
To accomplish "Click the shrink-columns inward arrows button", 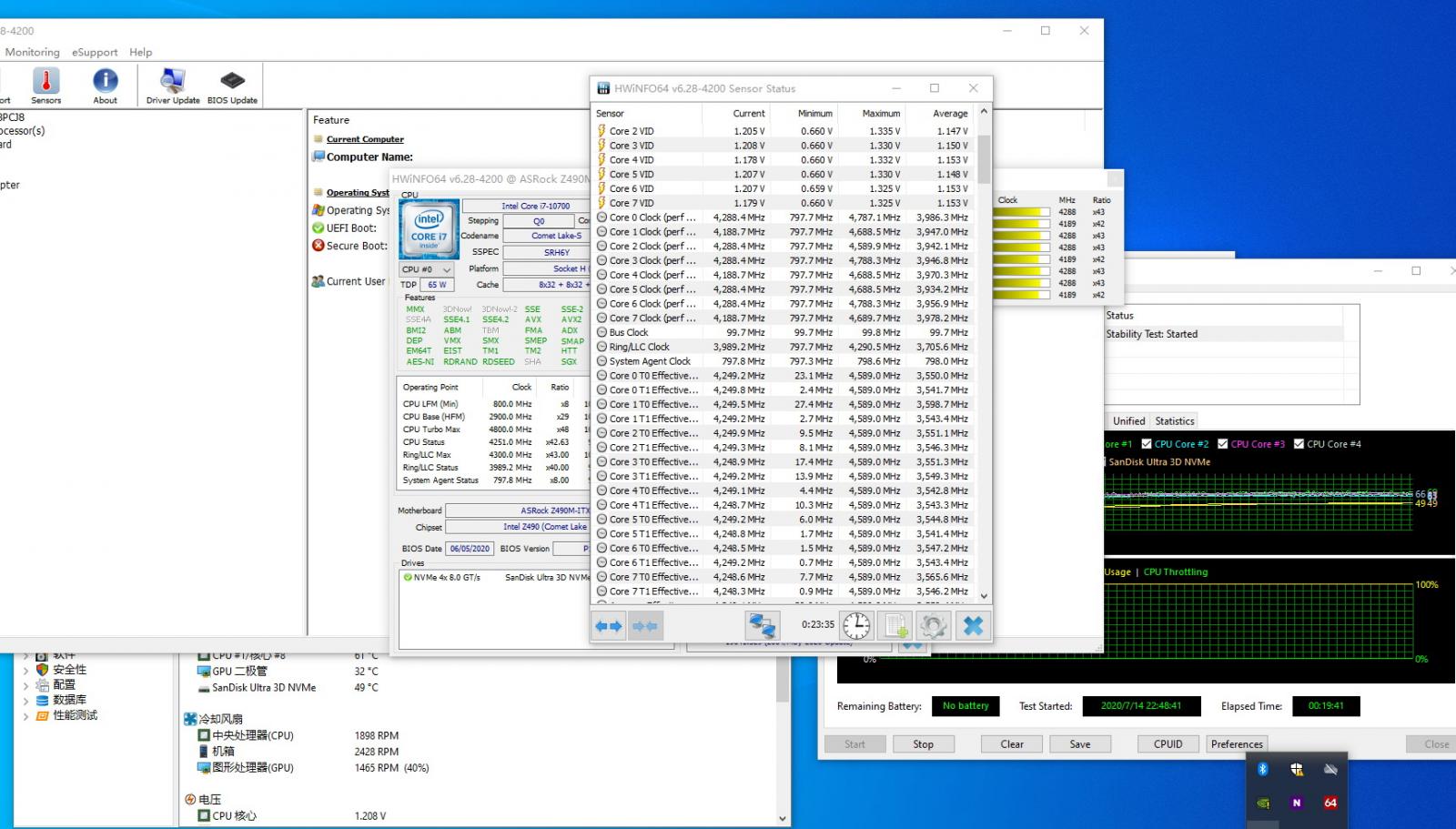I will click(x=645, y=626).
